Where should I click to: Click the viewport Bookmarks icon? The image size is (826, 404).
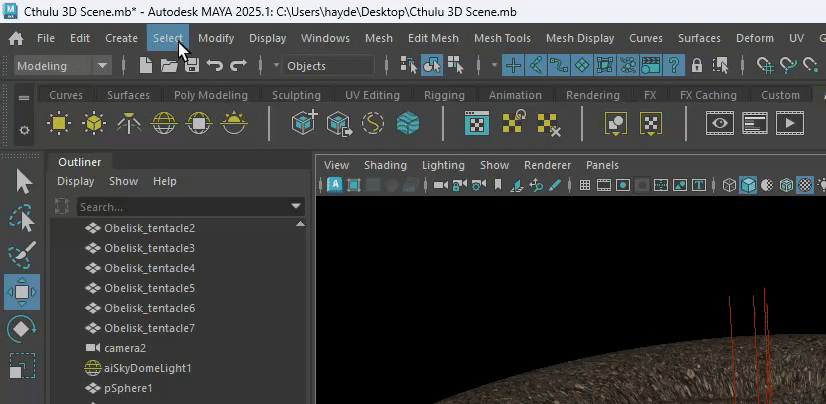click(497, 185)
